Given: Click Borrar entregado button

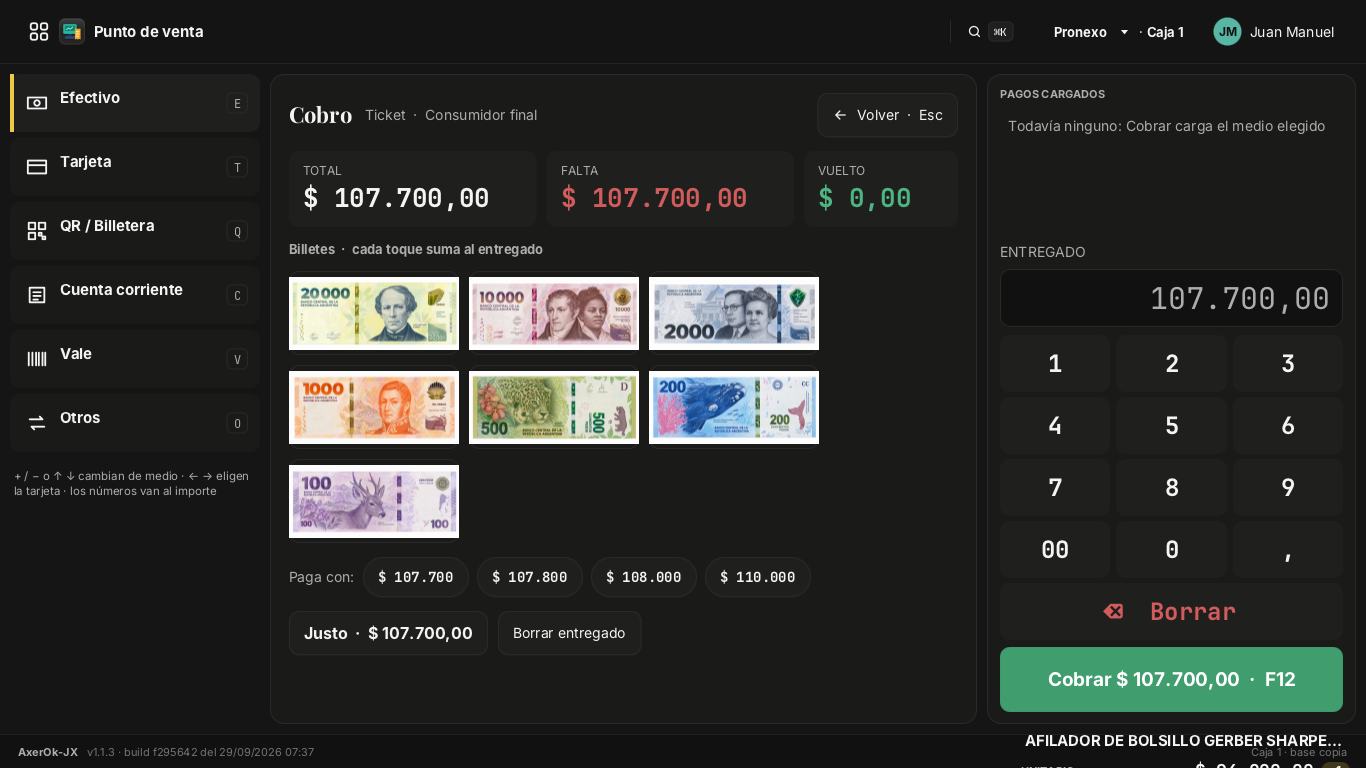Looking at the screenshot, I should (x=569, y=633).
